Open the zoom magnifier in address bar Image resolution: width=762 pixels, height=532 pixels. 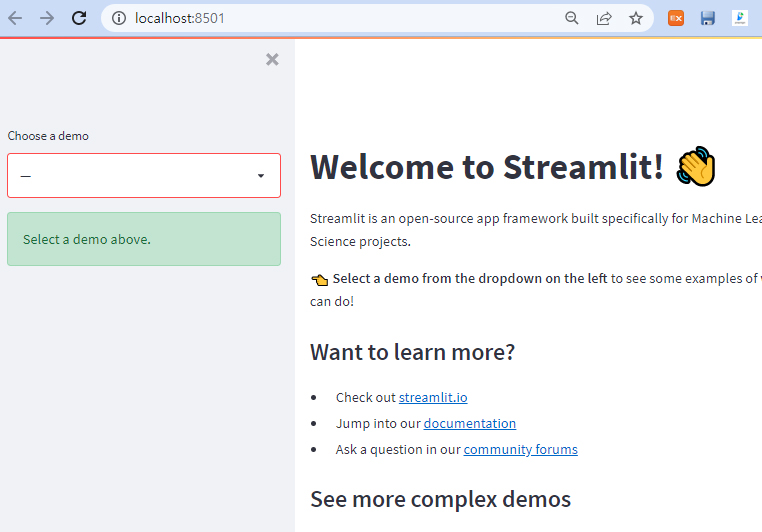[572, 18]
